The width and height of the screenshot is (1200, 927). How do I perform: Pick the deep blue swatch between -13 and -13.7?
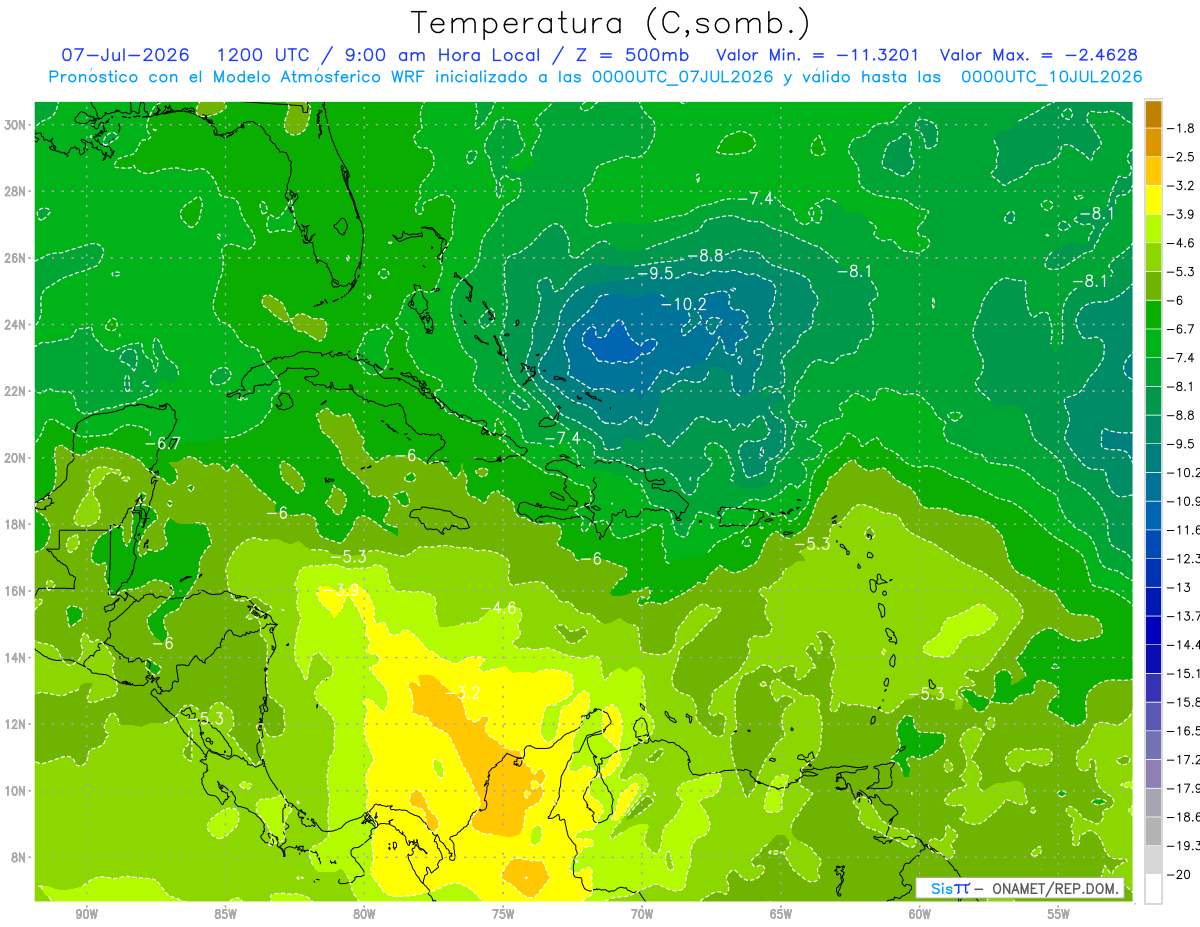[1153, 601]
